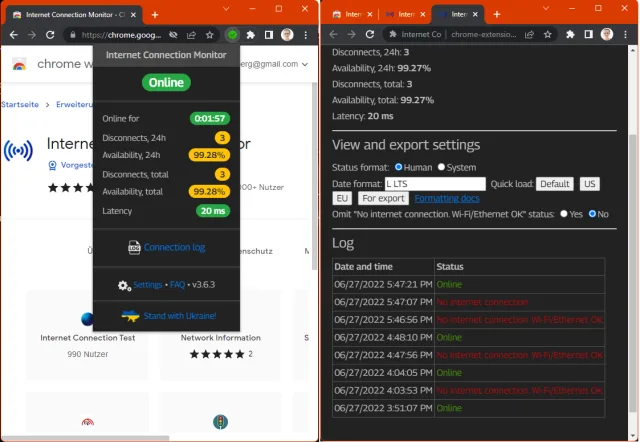The height and width of the screenshot is (442, 640).
Task: Bookmark this page with star in left window
Action: pos(210,35)
